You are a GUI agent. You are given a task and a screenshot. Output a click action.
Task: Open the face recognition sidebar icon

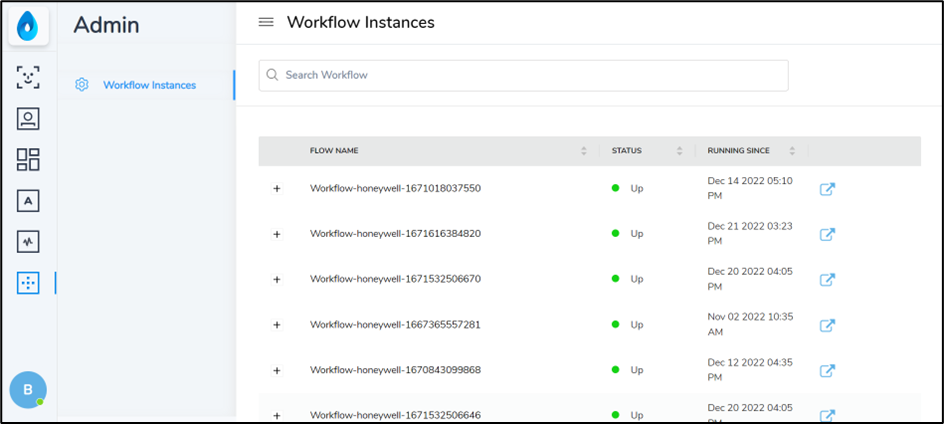(x=28, y=78)
